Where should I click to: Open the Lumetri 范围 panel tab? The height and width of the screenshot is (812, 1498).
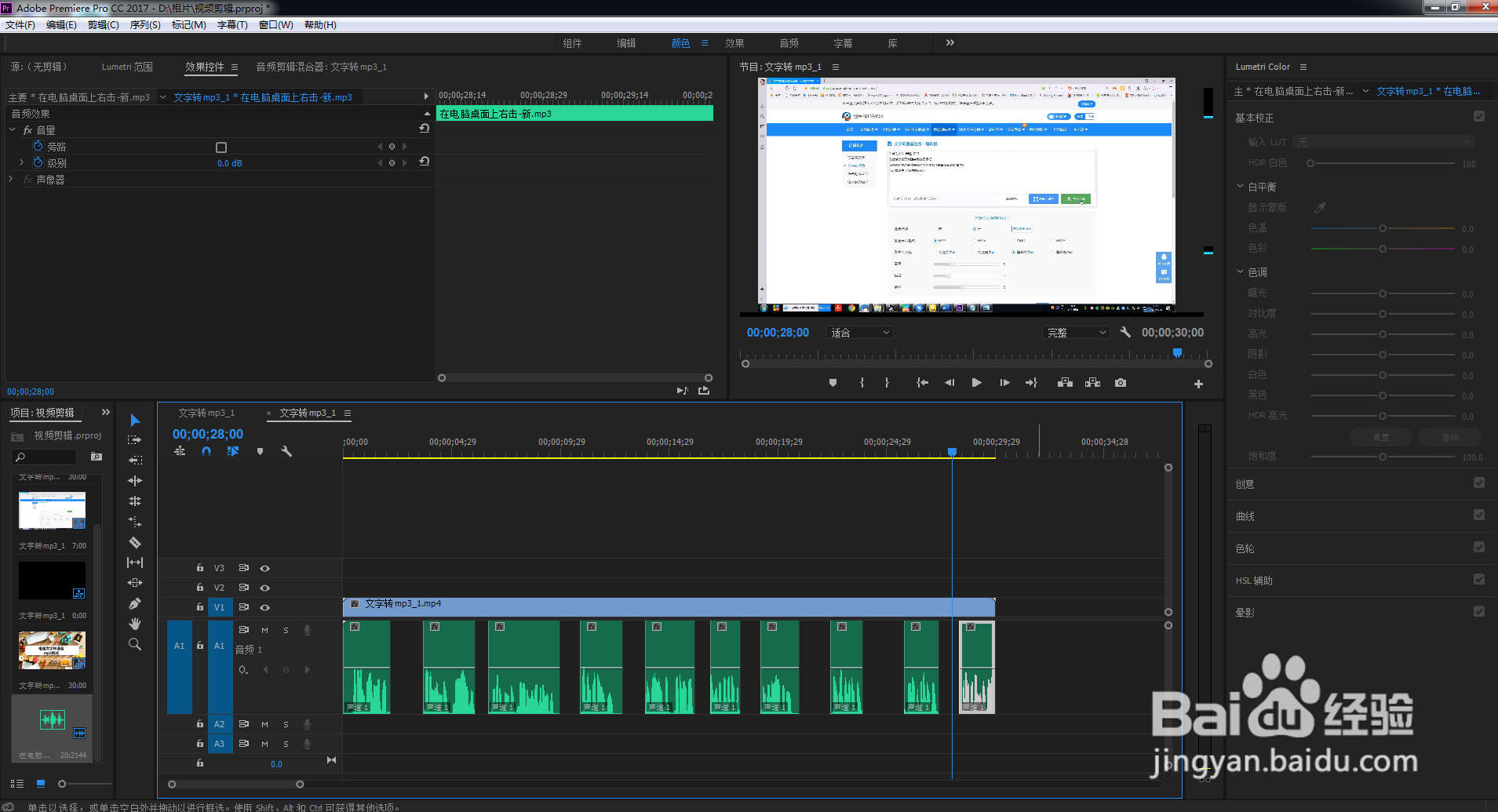click(x=127, y=67)
